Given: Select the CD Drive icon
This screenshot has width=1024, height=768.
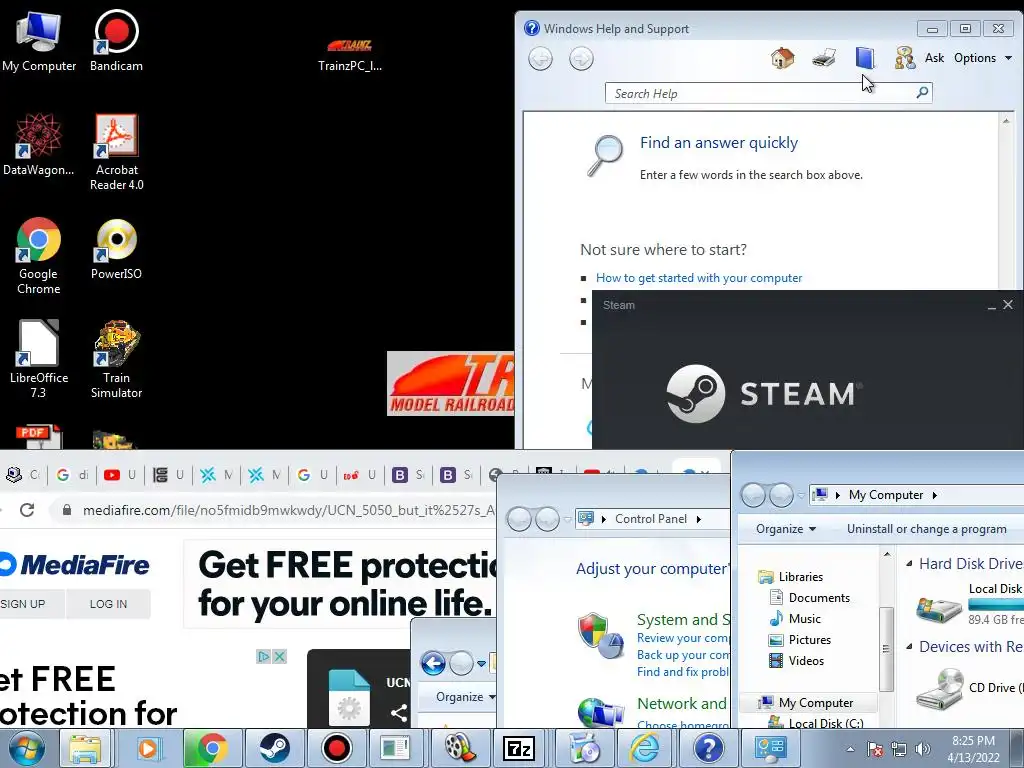Looking at the screenshot, I should (x=940, y=688).
